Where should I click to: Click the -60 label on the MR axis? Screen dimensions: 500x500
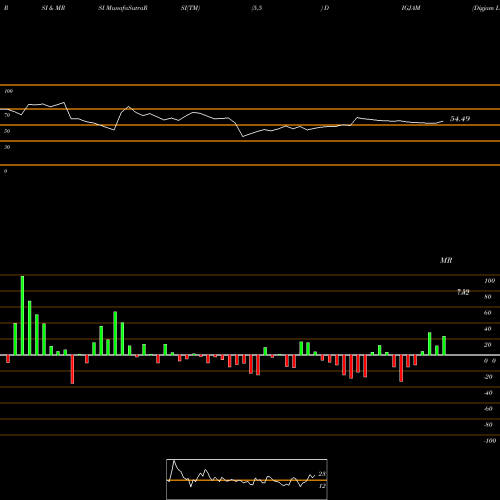click(x=488, y=409)
